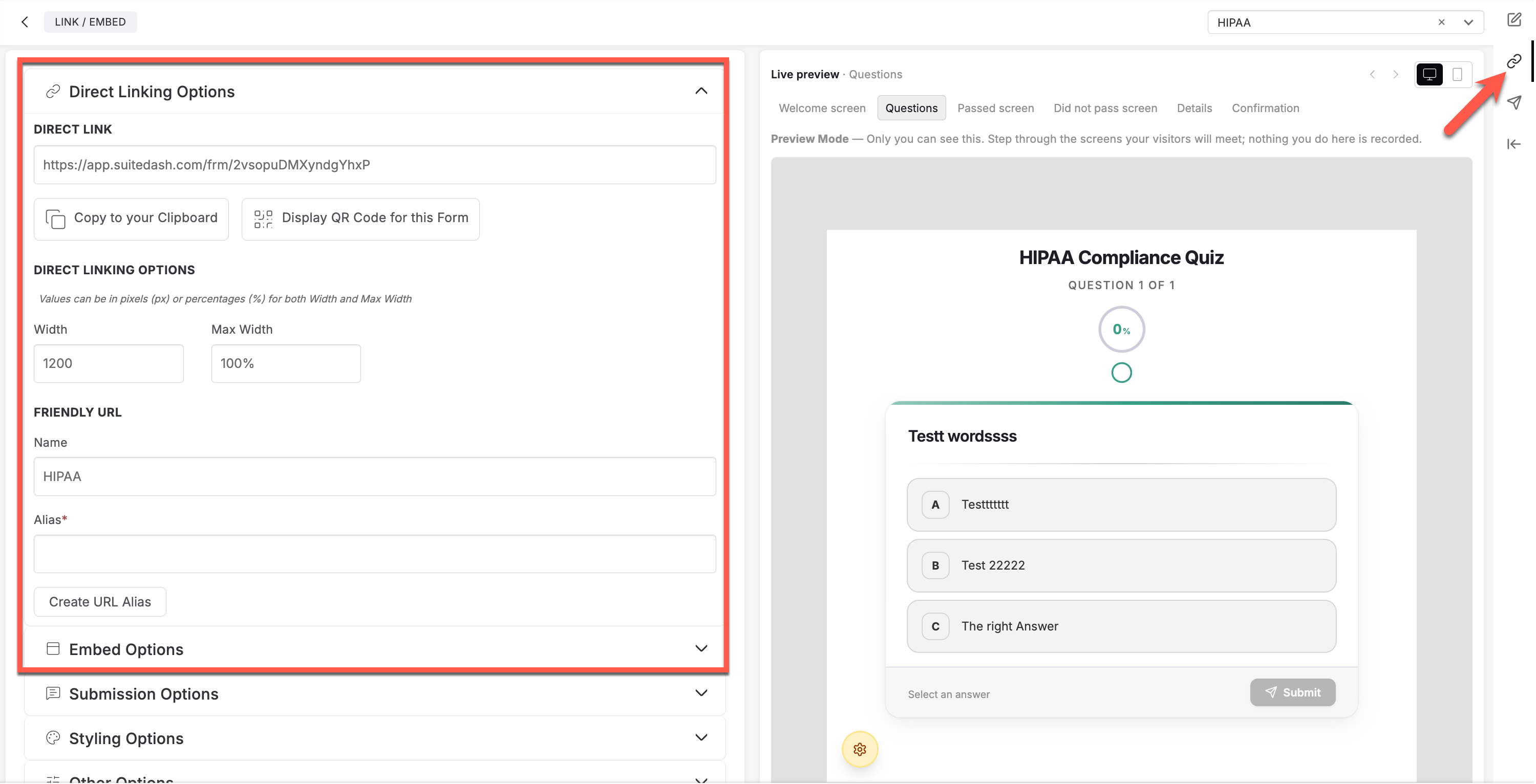The width and height of the screenshot is (1536, 784).
Task: Choose answer C The right Answer
Action: 1121,626
